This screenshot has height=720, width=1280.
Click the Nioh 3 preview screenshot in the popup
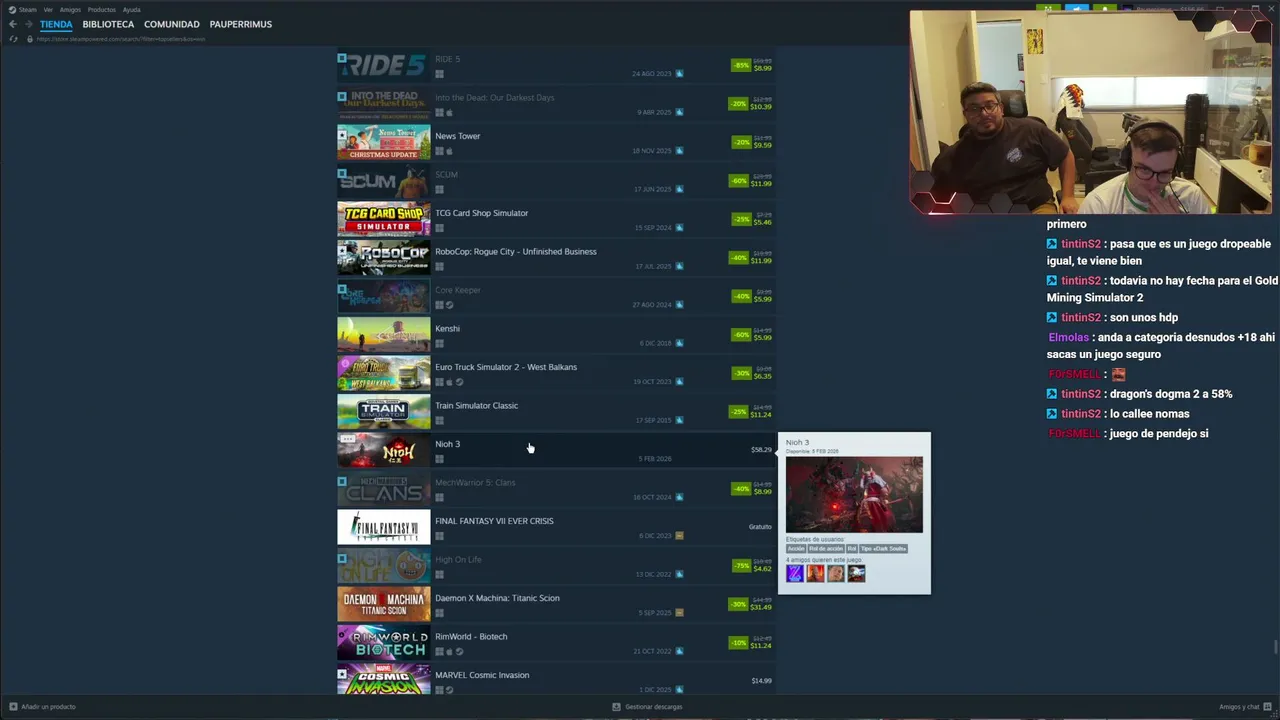pyautogui.click(x=854, y=495)
